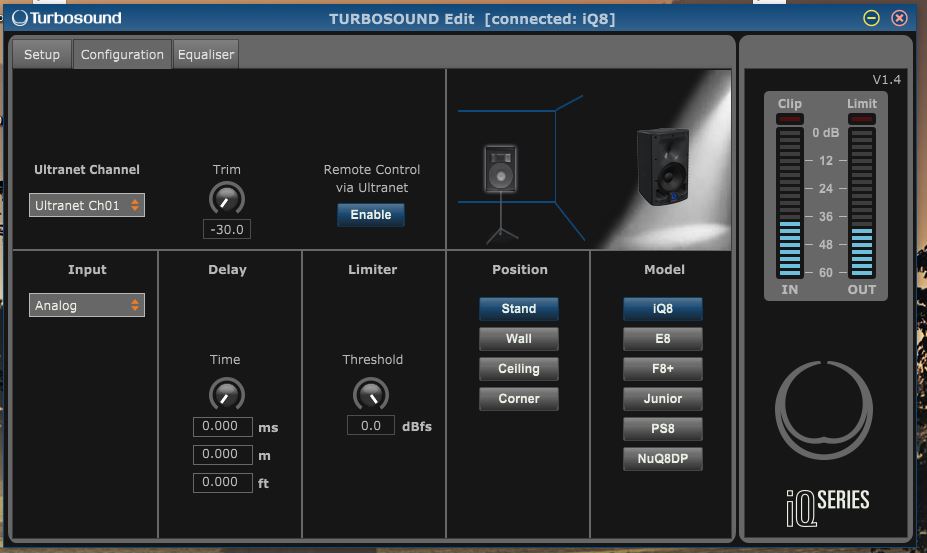The image size is (927, 553).
Task: Select the F8+ speaker model
Action: pyautogui.click(x=663, y=368)
